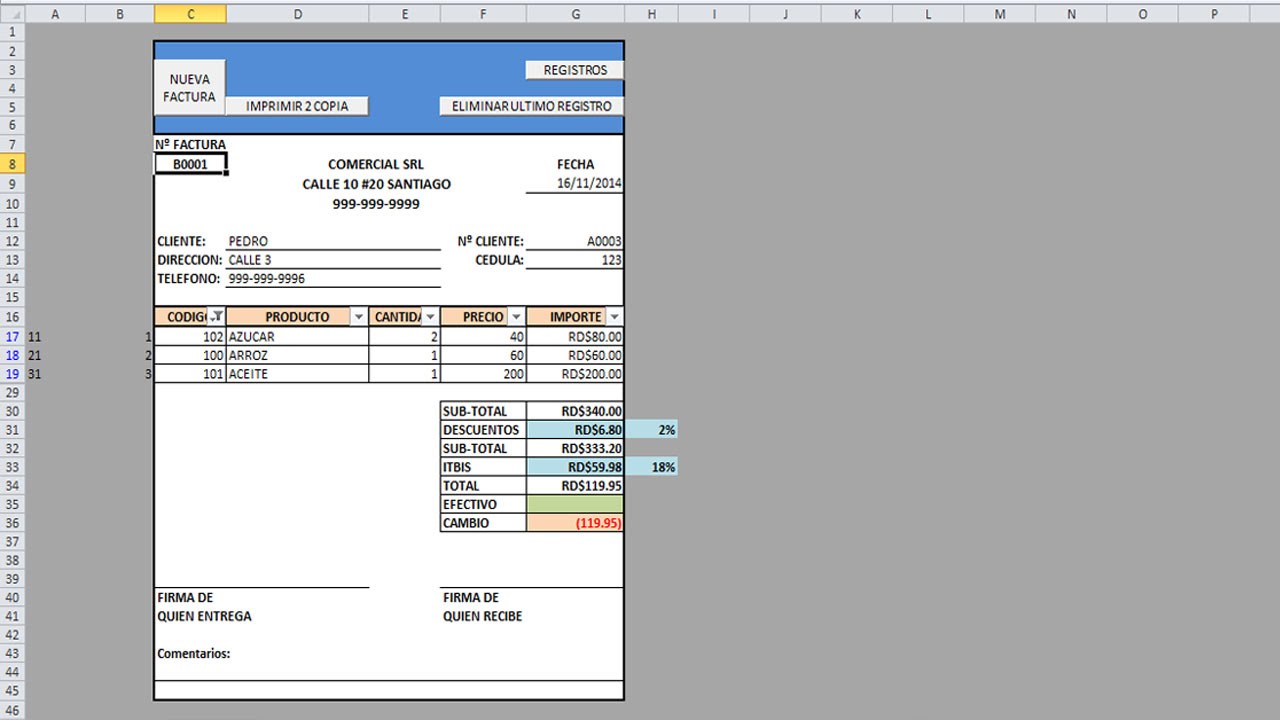Select the address cell CALLE 3
The image size is (1280, 720).
coord(333,260)
